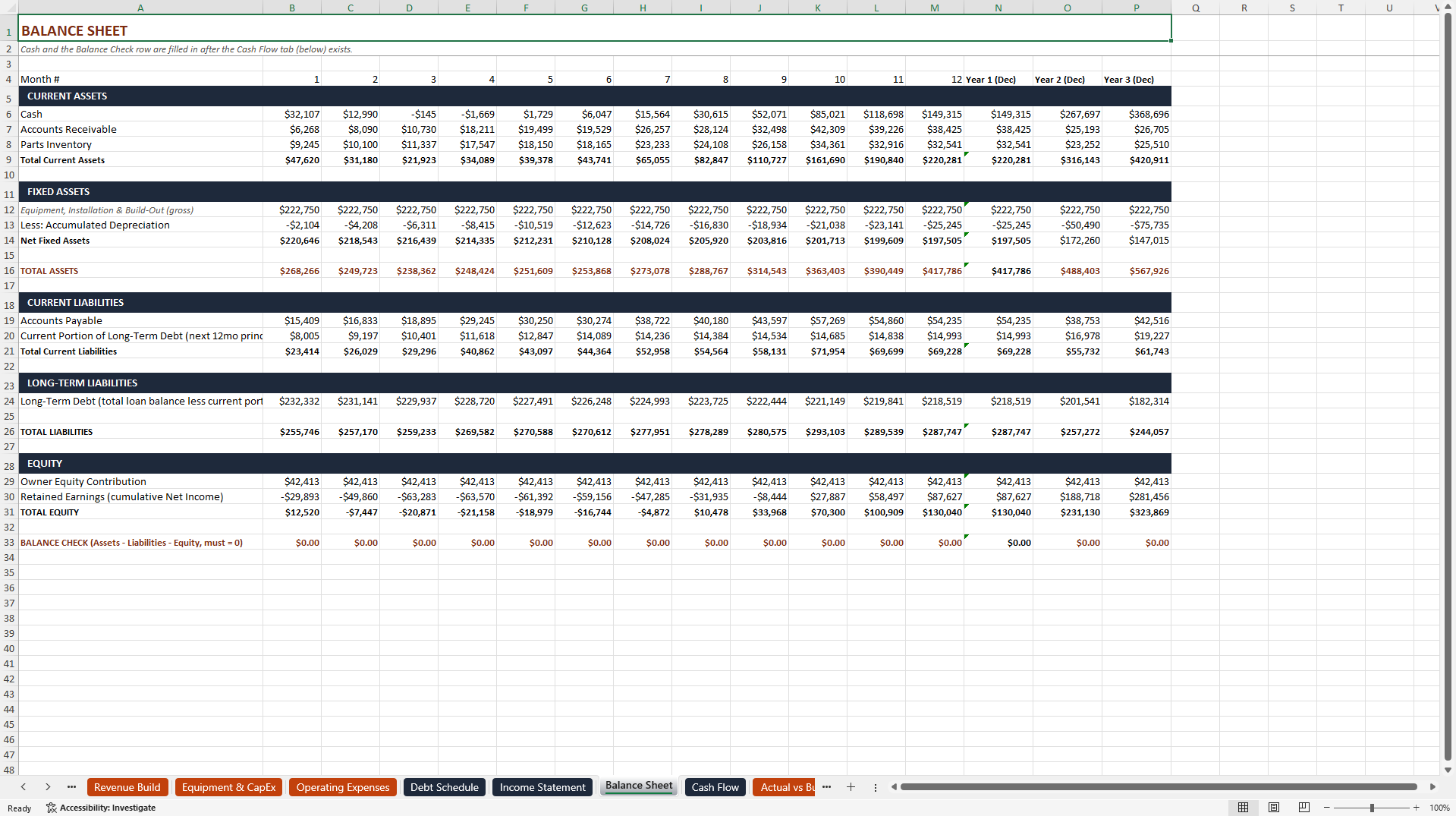Show more sheets after Actual vs Budget tab

tap(826, 787)
